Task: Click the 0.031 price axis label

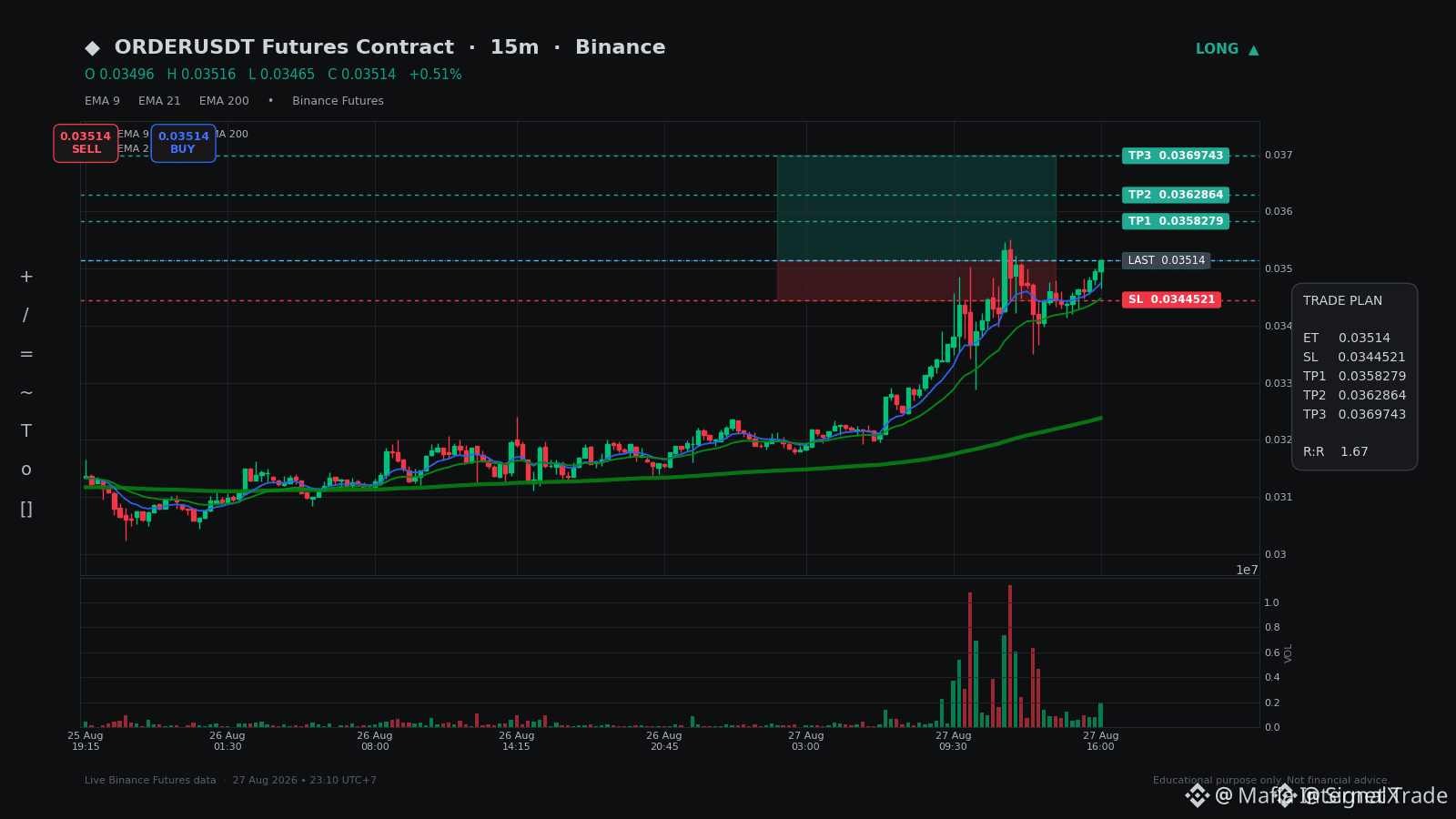Action: tap(1279, 498)
